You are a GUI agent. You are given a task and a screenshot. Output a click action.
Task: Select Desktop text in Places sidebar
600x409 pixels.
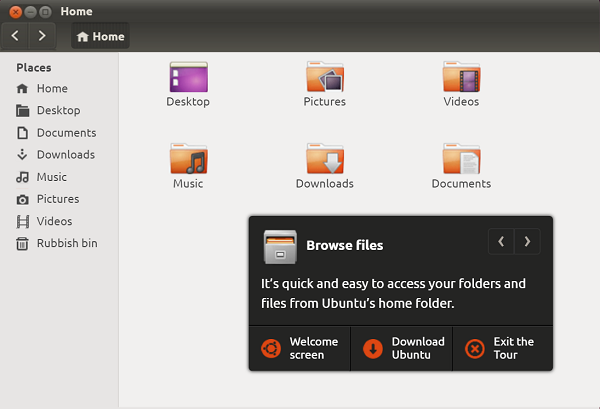[x=59, y=111]
